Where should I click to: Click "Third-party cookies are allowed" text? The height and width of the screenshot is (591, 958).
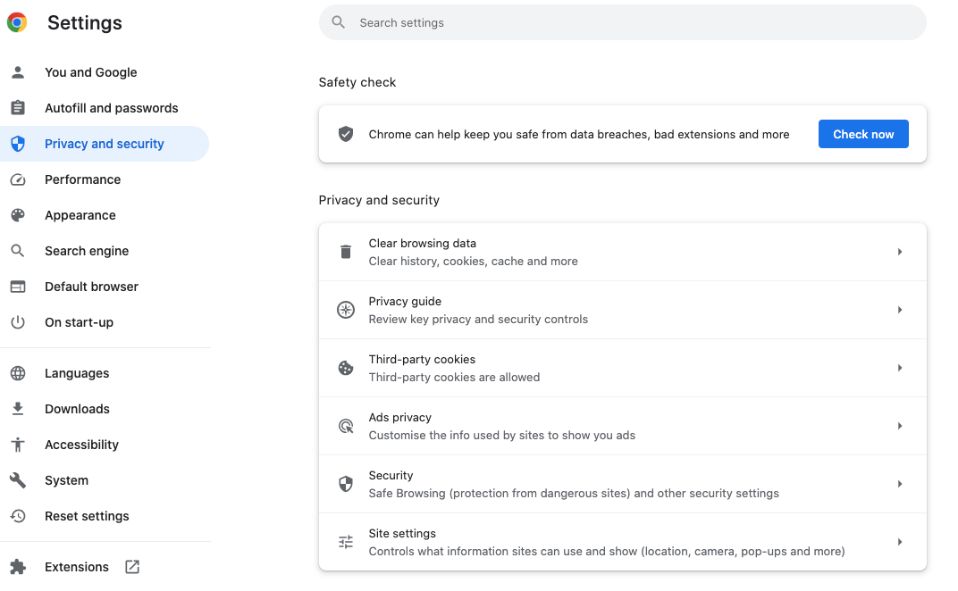[454, 377]
